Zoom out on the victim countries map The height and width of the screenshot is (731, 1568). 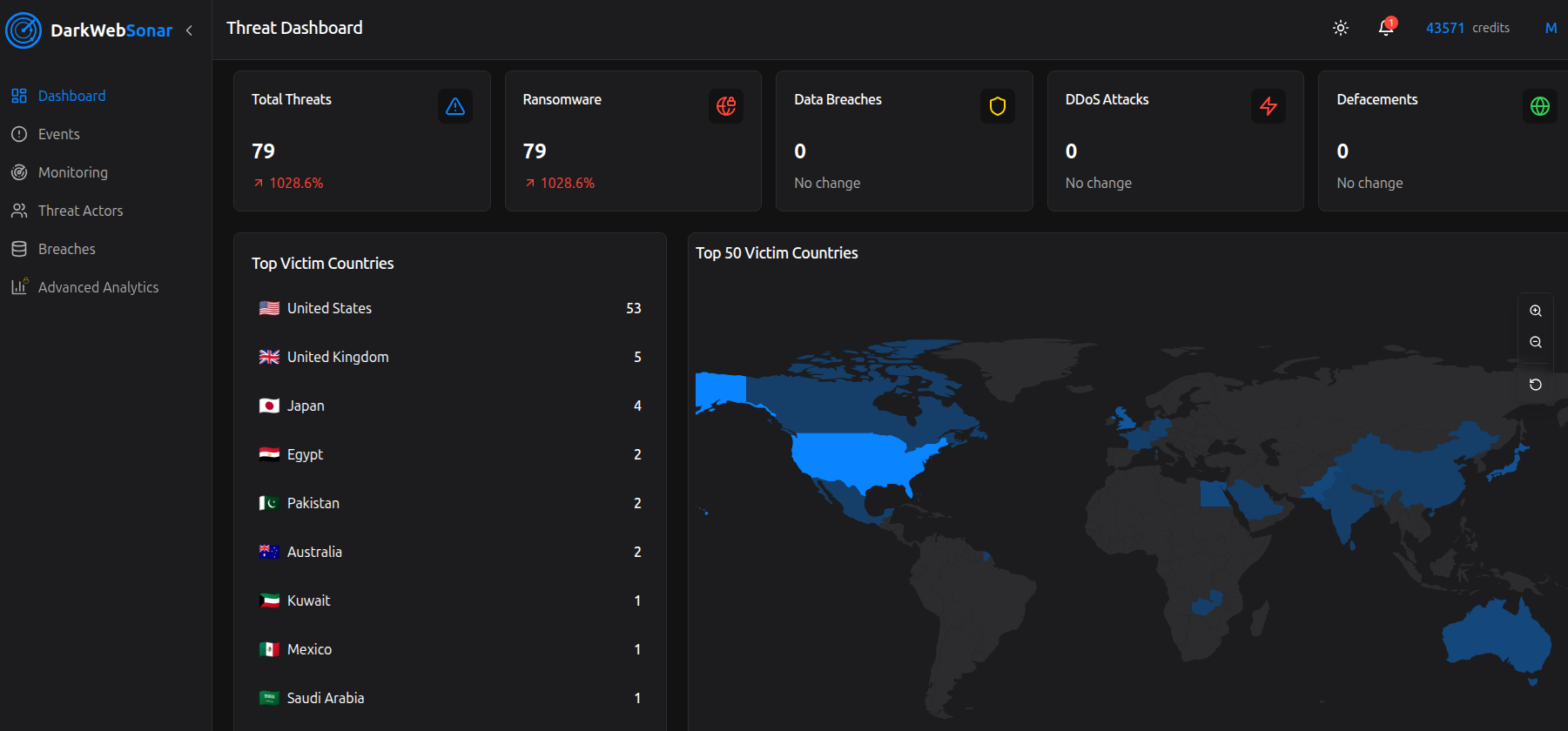pos(1536,342)
